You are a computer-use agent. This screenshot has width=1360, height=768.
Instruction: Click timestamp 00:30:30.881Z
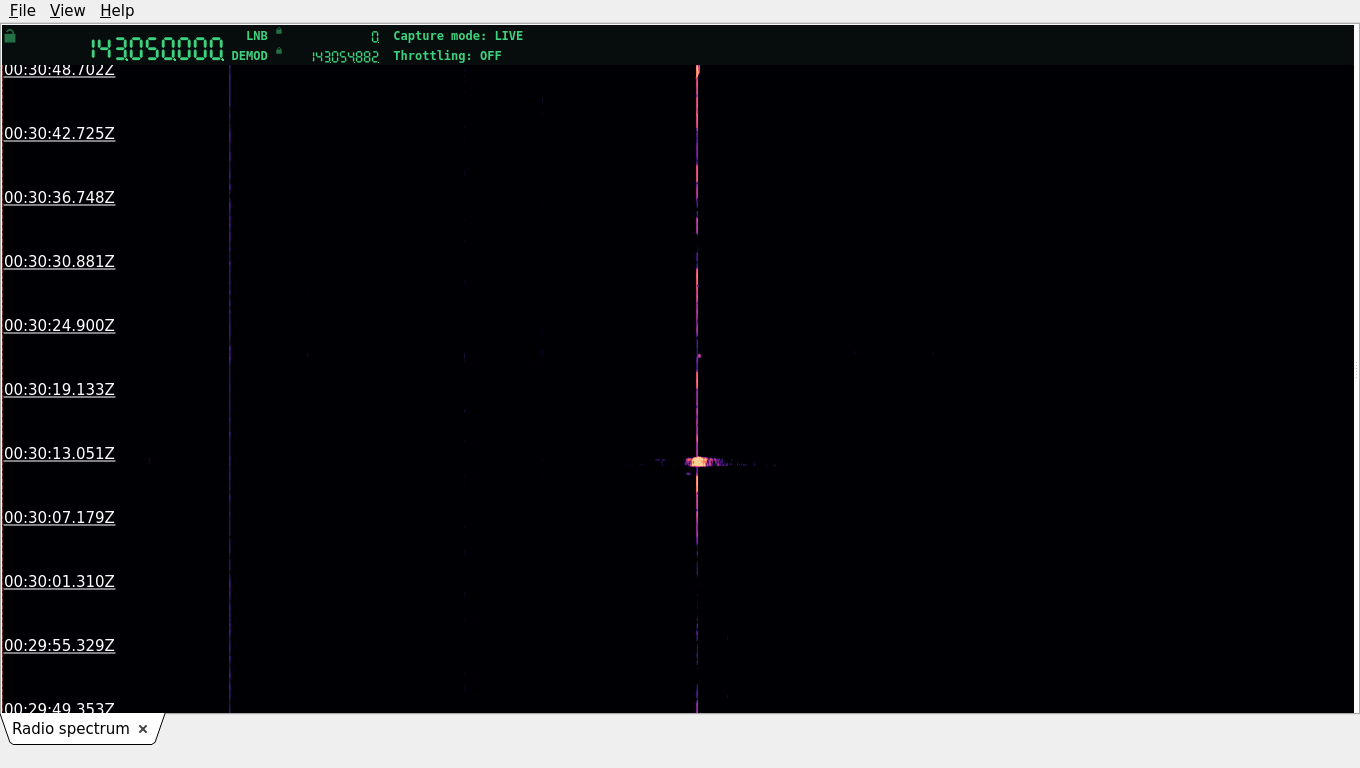[x=60, y=262]
